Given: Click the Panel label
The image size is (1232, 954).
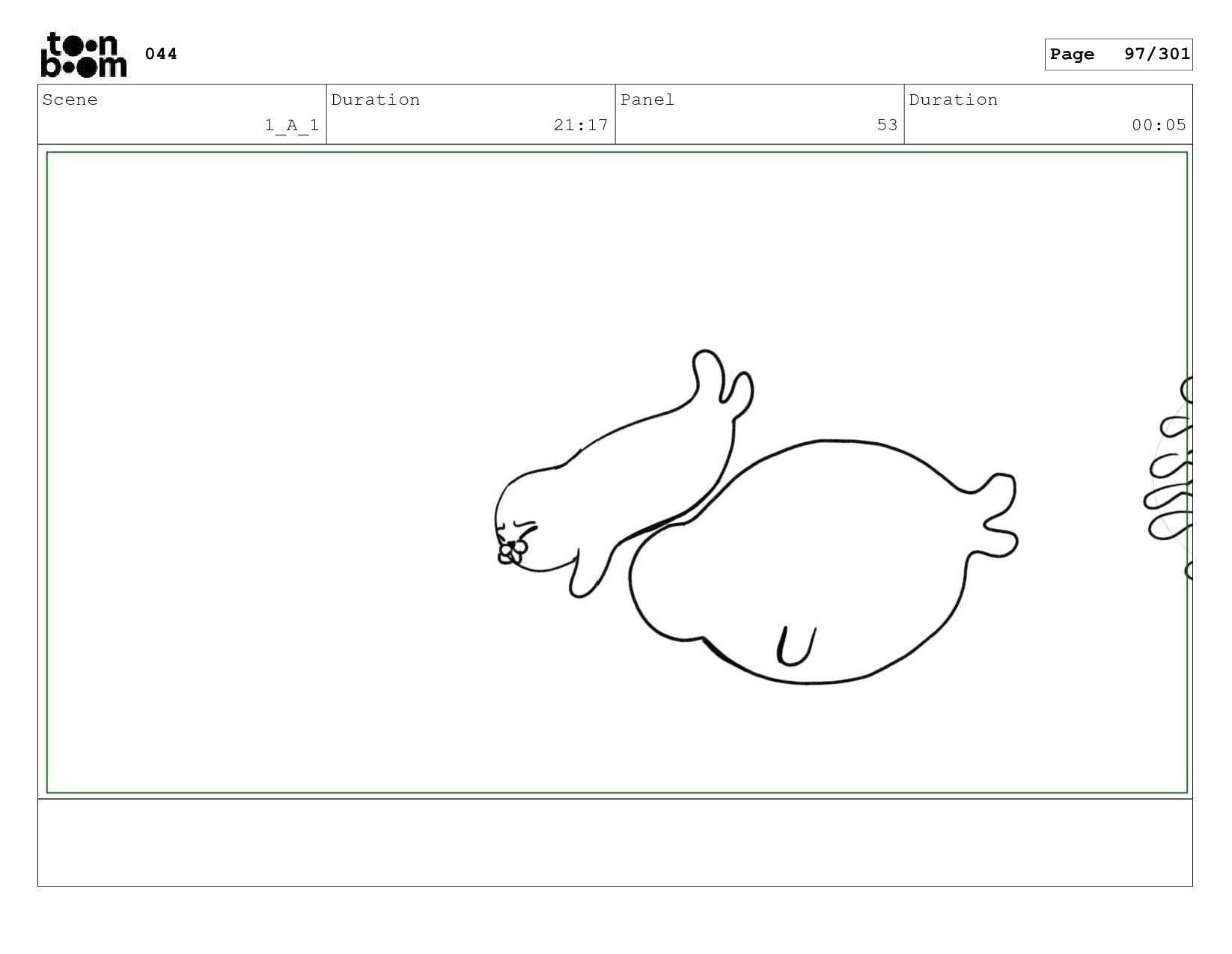Looking at the screenshot, I should point(647,100).
